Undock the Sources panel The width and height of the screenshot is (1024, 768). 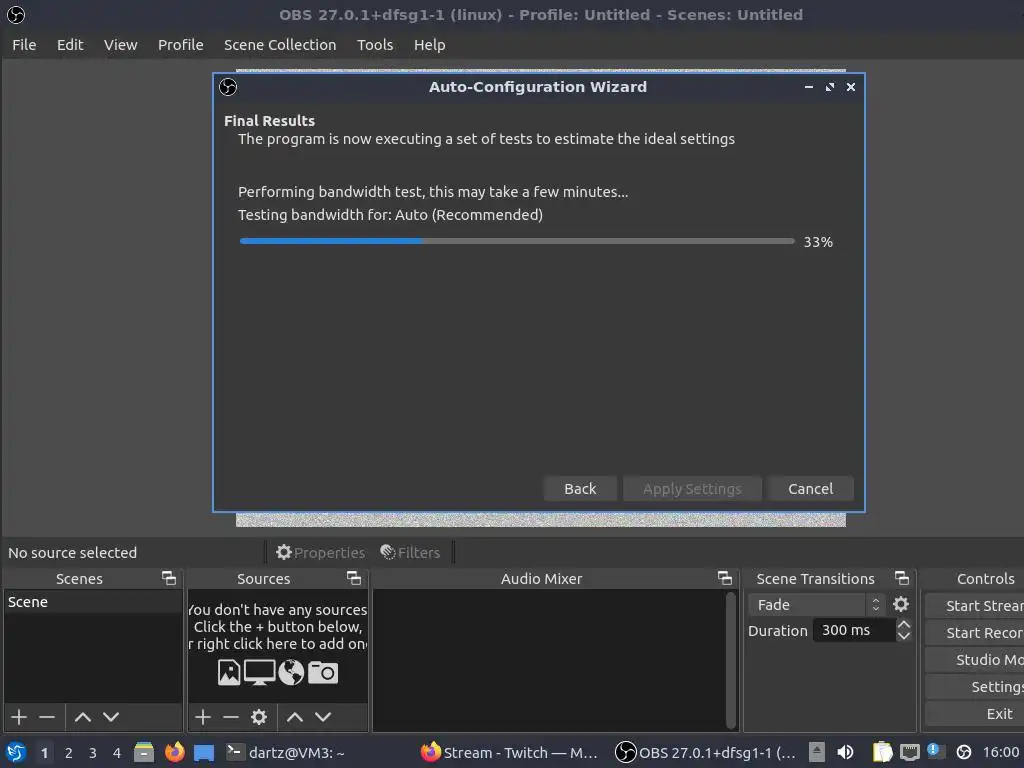pyautogui.click(x=354, y=578)
